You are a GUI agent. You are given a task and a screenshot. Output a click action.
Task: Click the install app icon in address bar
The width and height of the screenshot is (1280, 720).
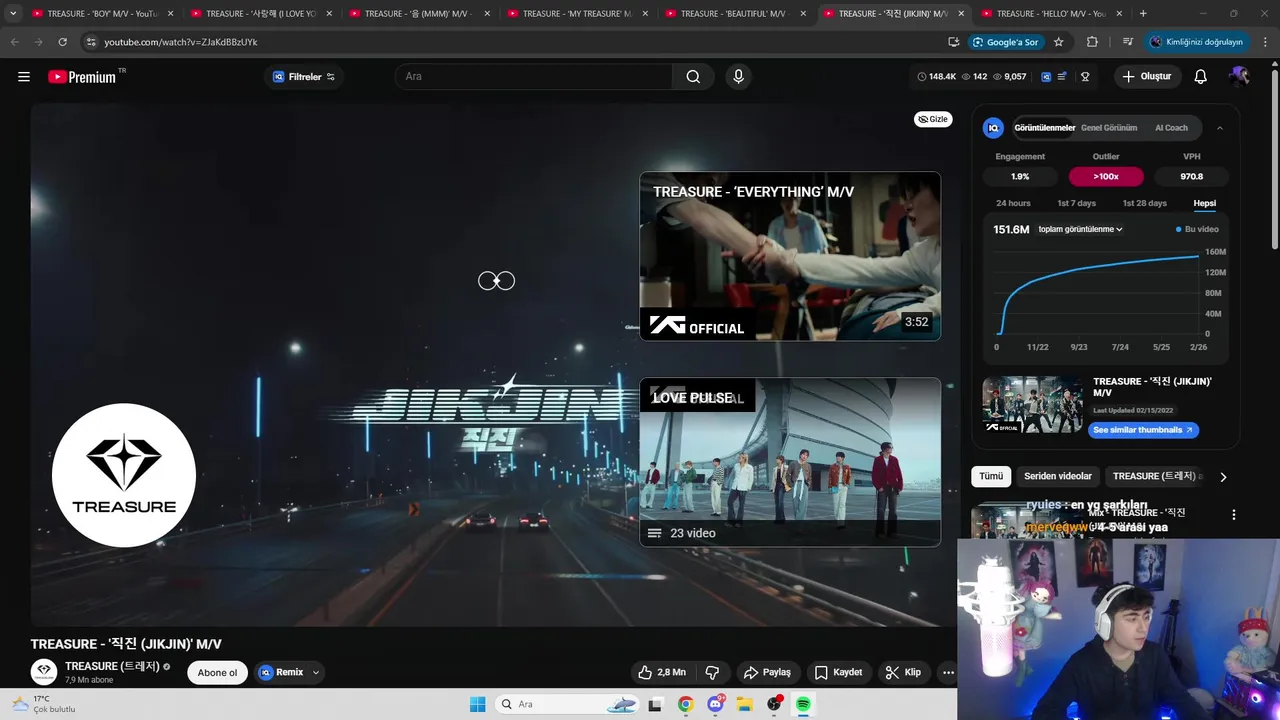[953, 42]
